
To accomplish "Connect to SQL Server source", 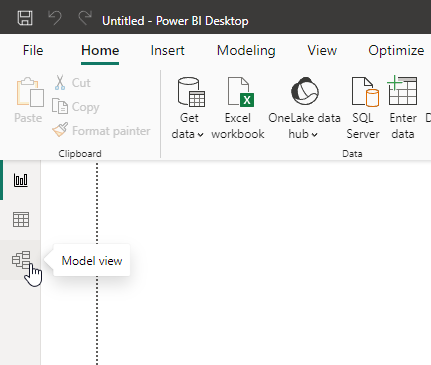I will tap(363, 108).
